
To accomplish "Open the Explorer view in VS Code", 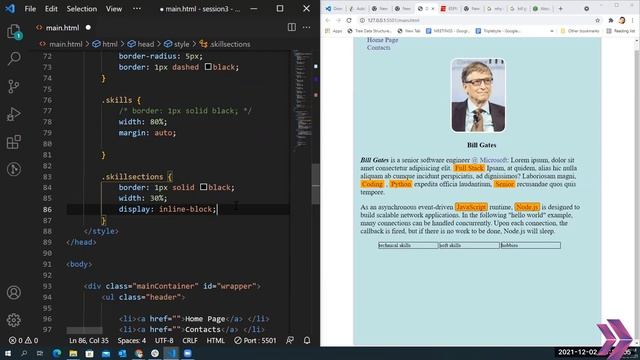I will [13, 31].
